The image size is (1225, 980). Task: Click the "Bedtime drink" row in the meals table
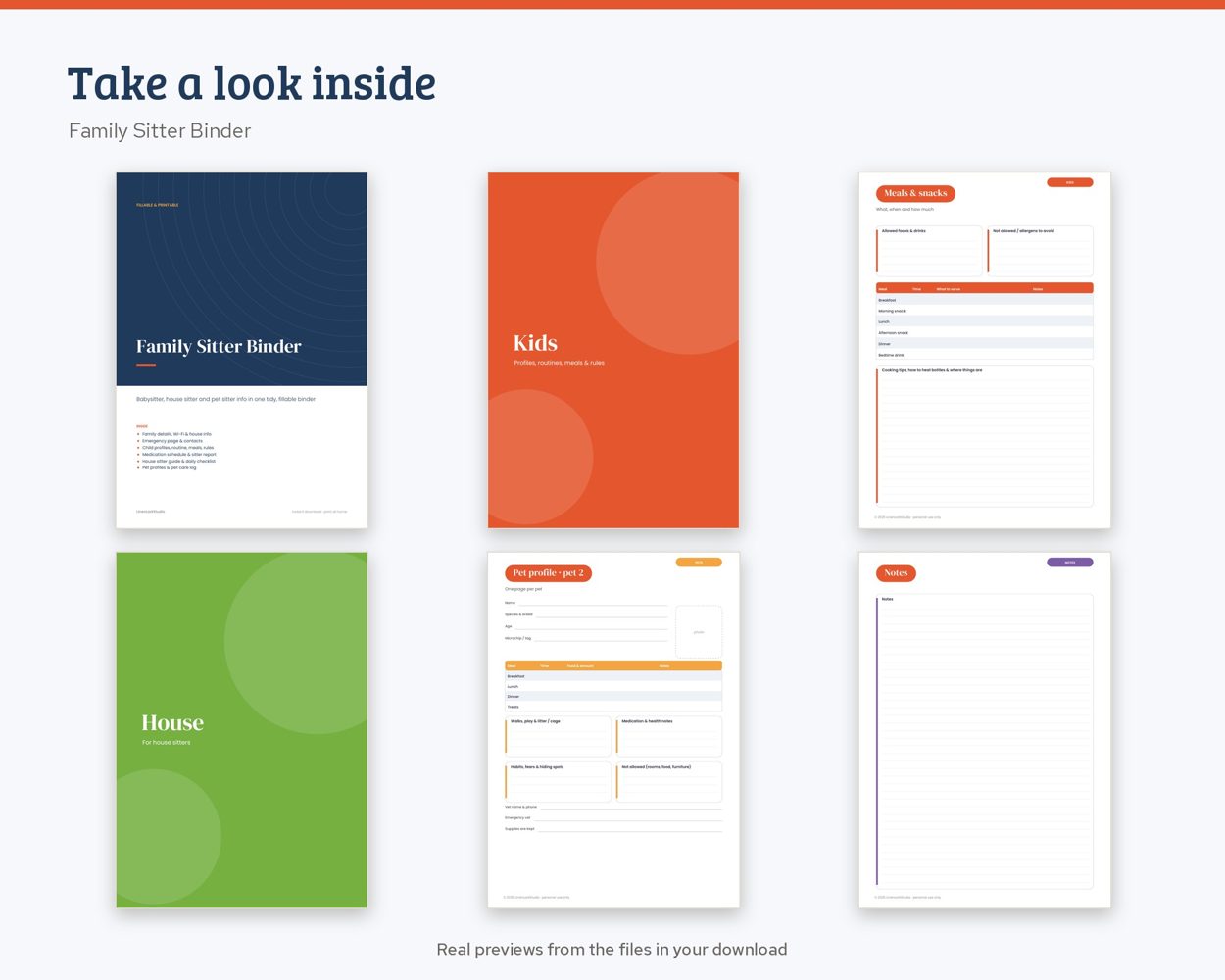click(984, 355)
